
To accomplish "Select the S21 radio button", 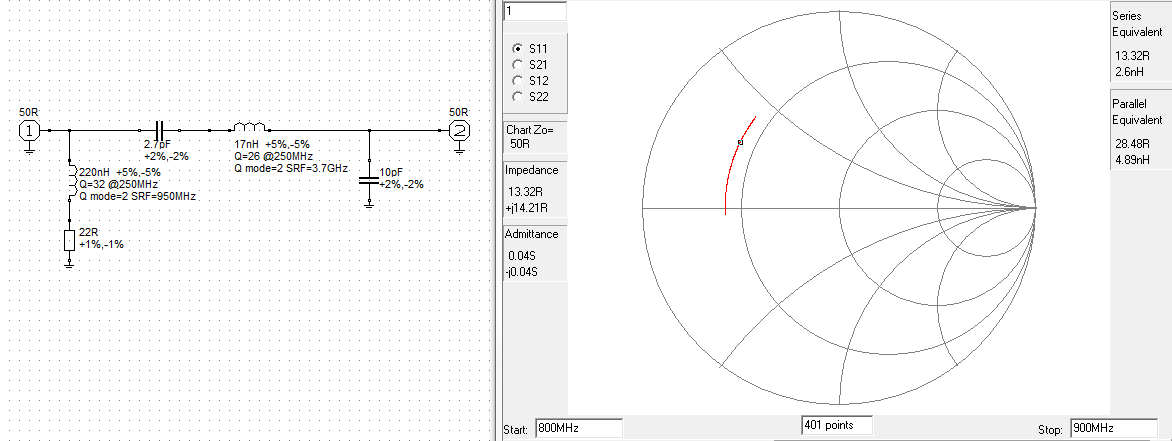I will pyautogui.click(x=516, y=64).
